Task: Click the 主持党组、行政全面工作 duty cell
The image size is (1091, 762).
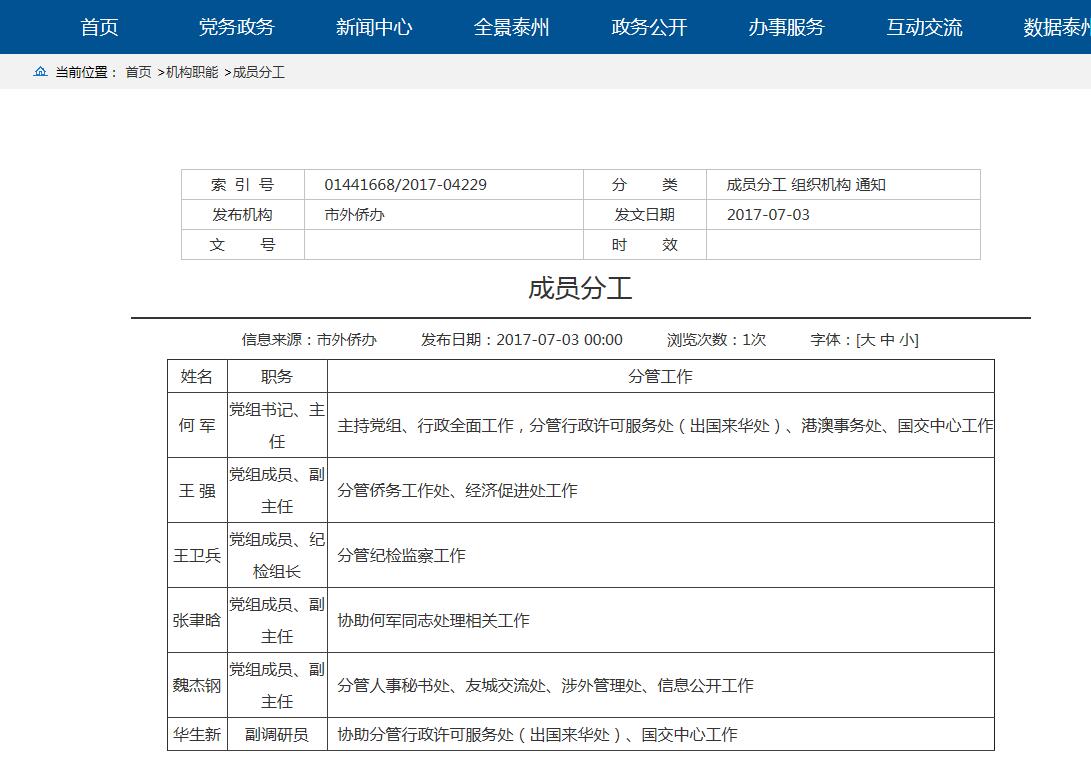Action: [x=660, y=425]
